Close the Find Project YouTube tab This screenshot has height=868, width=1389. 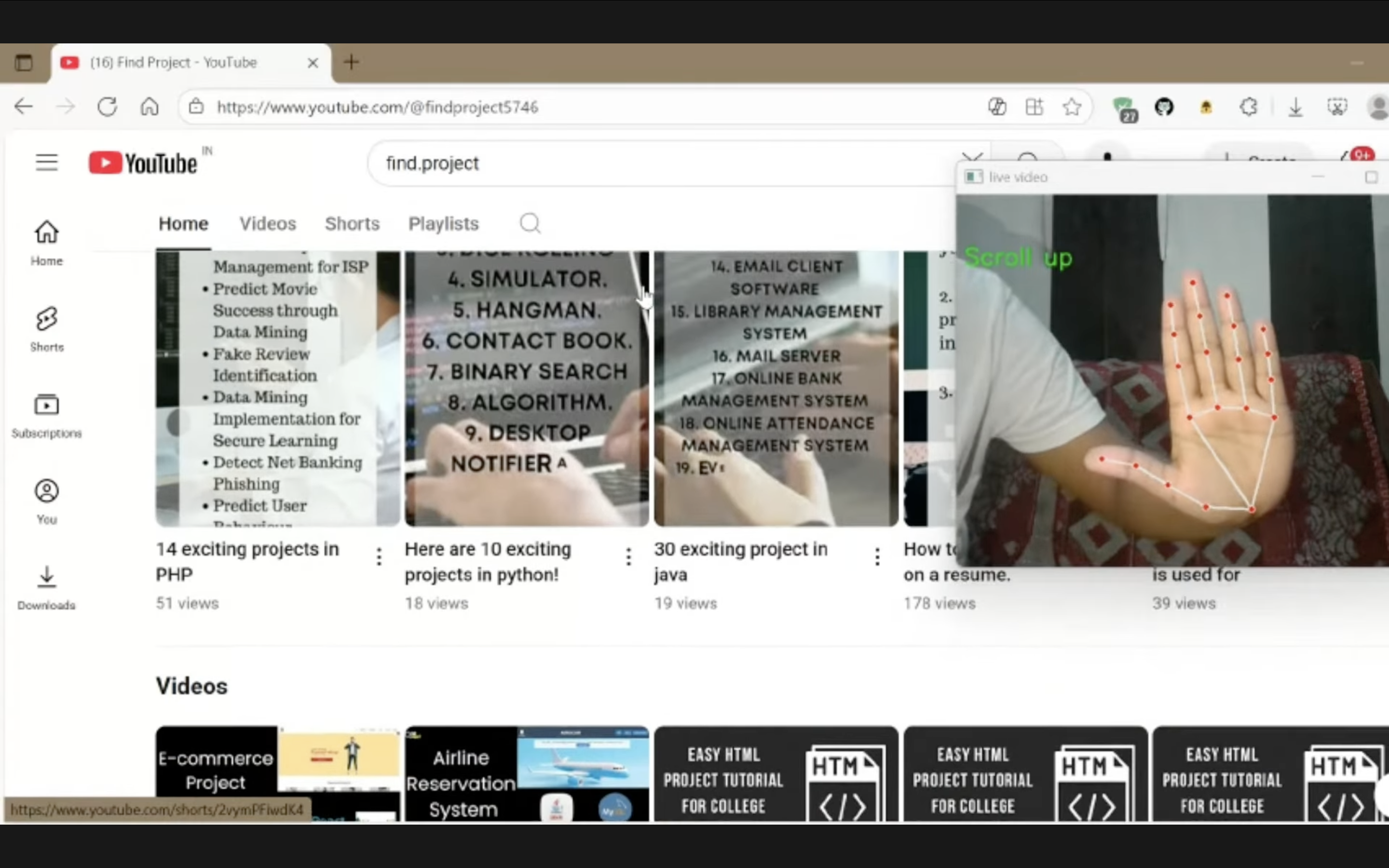pos(313,63)
